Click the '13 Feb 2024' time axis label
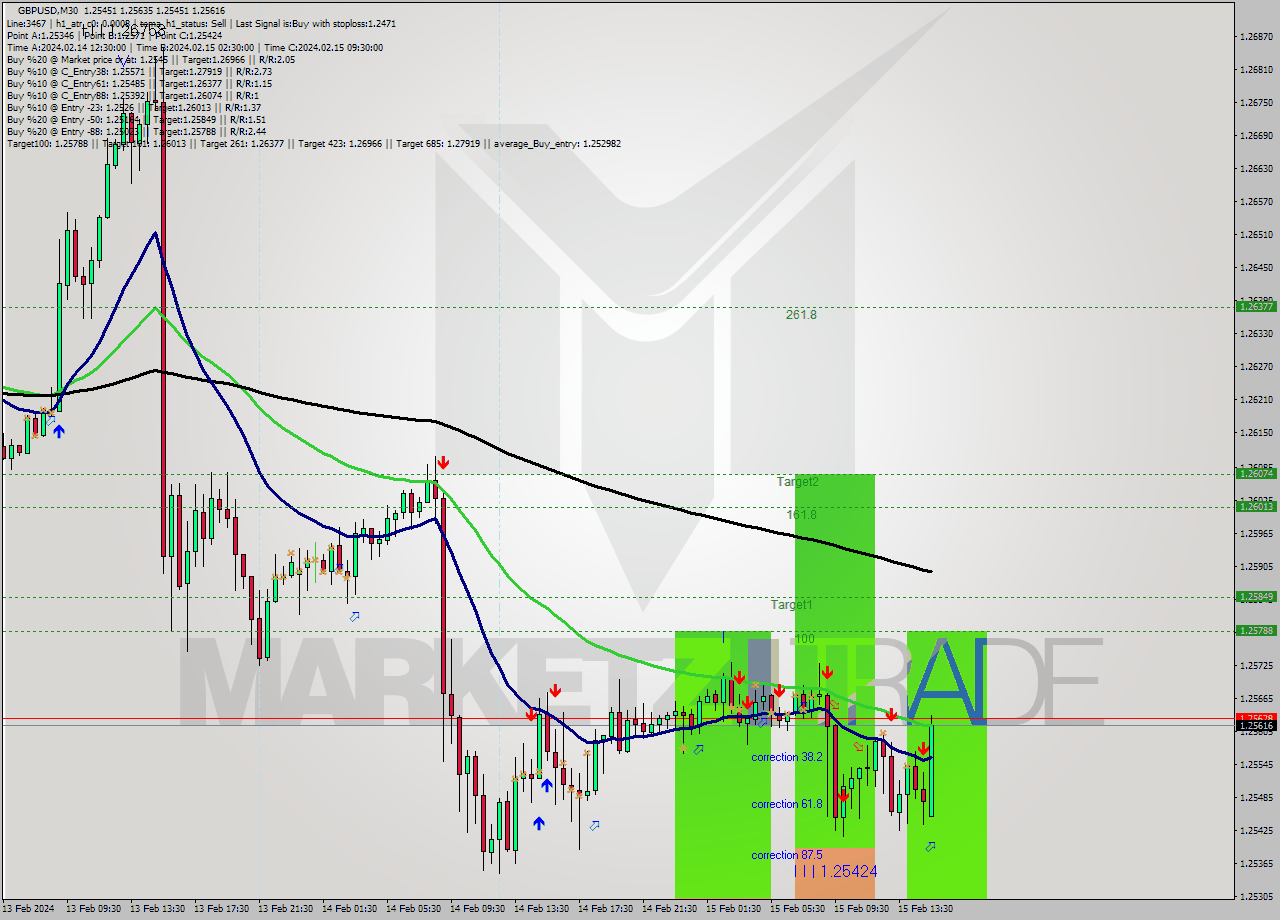The height and width of the screenshot is (920, 1280). point(28,909)
